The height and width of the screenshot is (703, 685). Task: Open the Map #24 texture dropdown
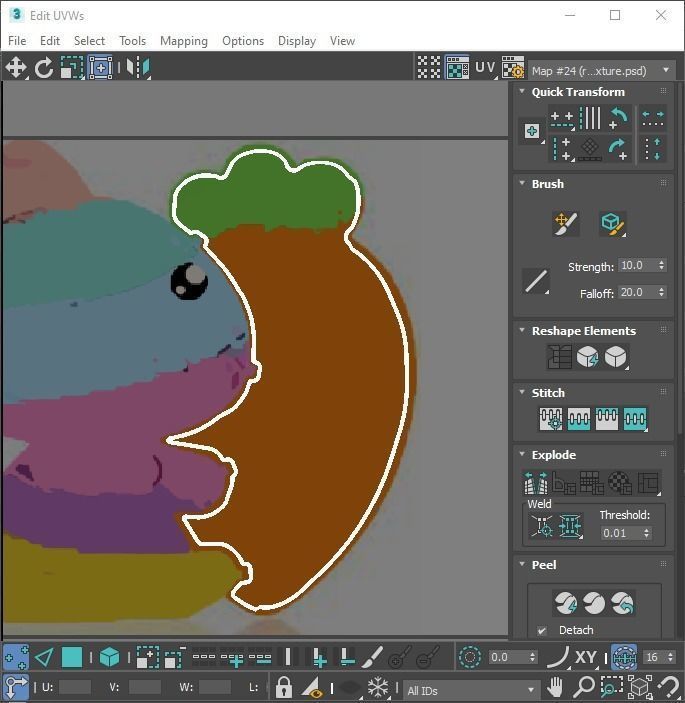point(601,70)
